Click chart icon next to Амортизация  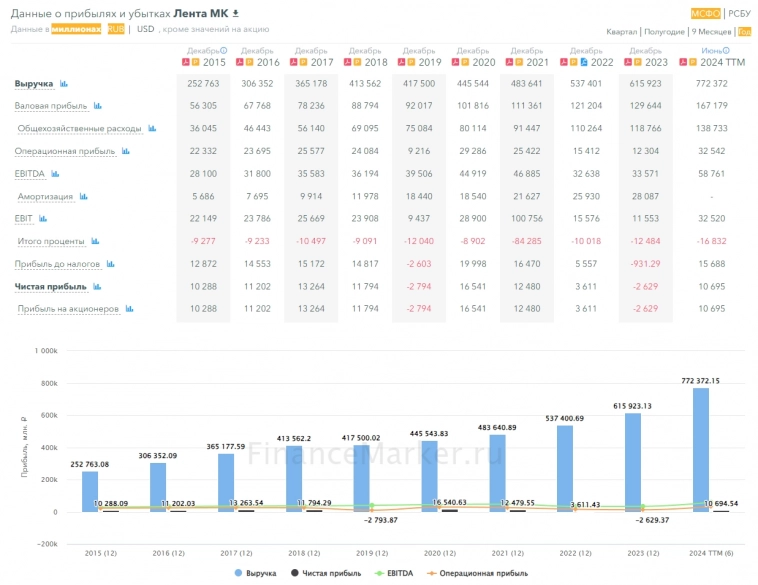coord(83,197)
